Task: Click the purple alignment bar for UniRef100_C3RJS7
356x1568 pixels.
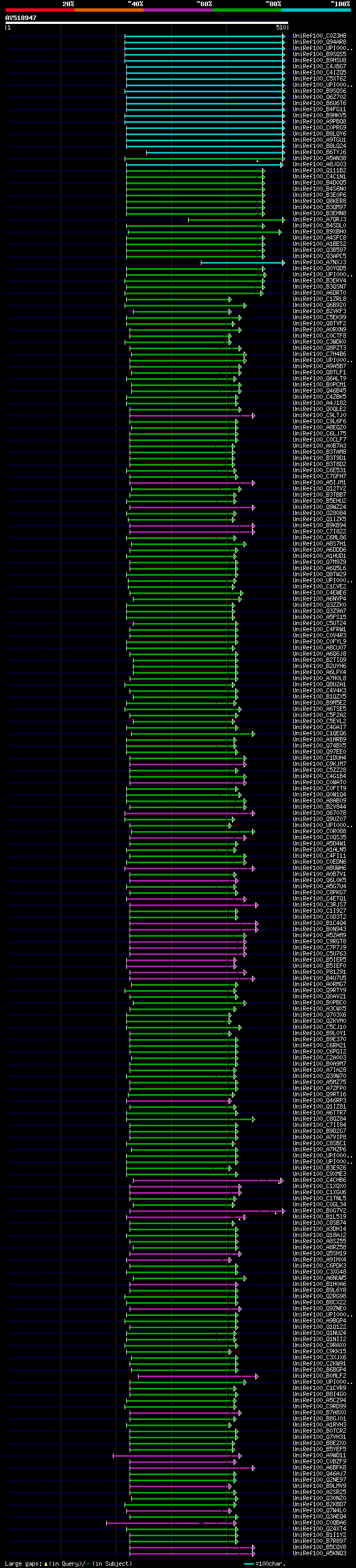Action: [x=194, y=905]
